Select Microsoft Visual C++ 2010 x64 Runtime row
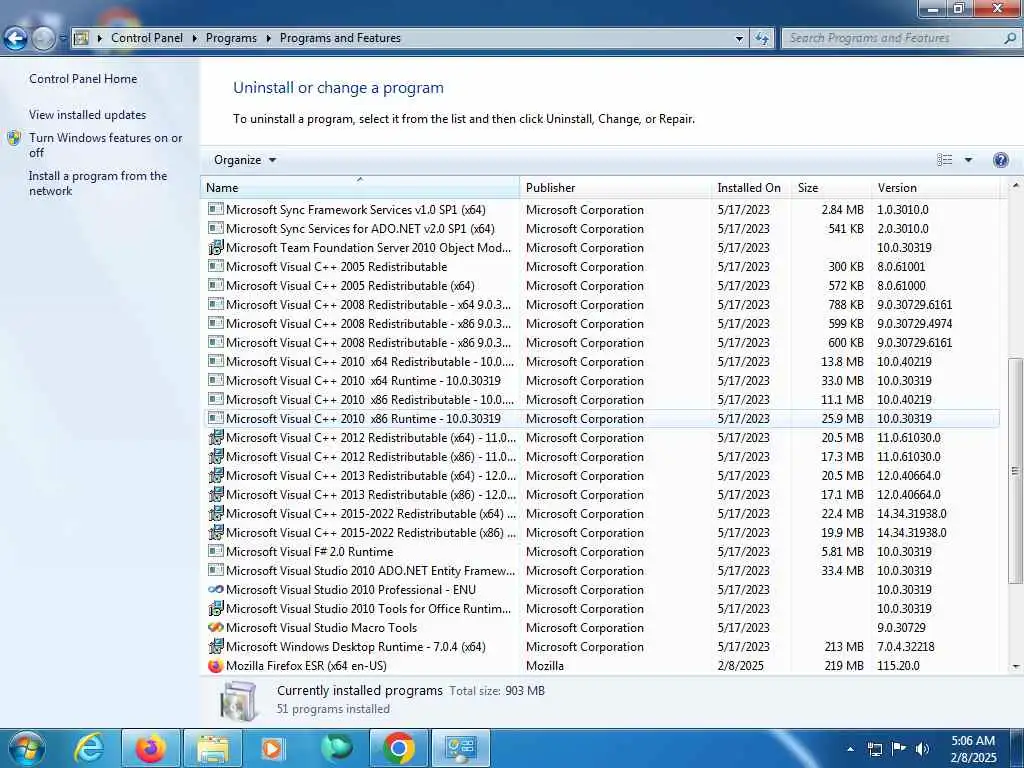The image size is (1024, 768). 601,381
